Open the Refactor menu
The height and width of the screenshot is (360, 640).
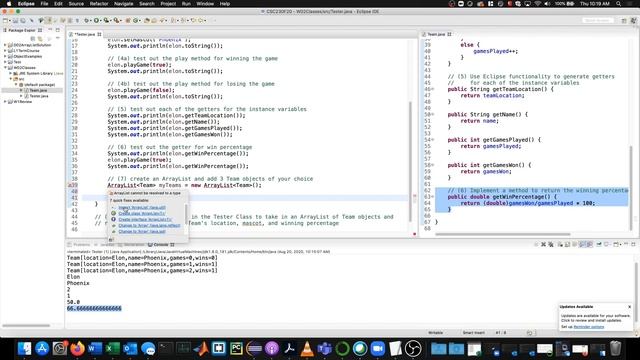(99, 4)
